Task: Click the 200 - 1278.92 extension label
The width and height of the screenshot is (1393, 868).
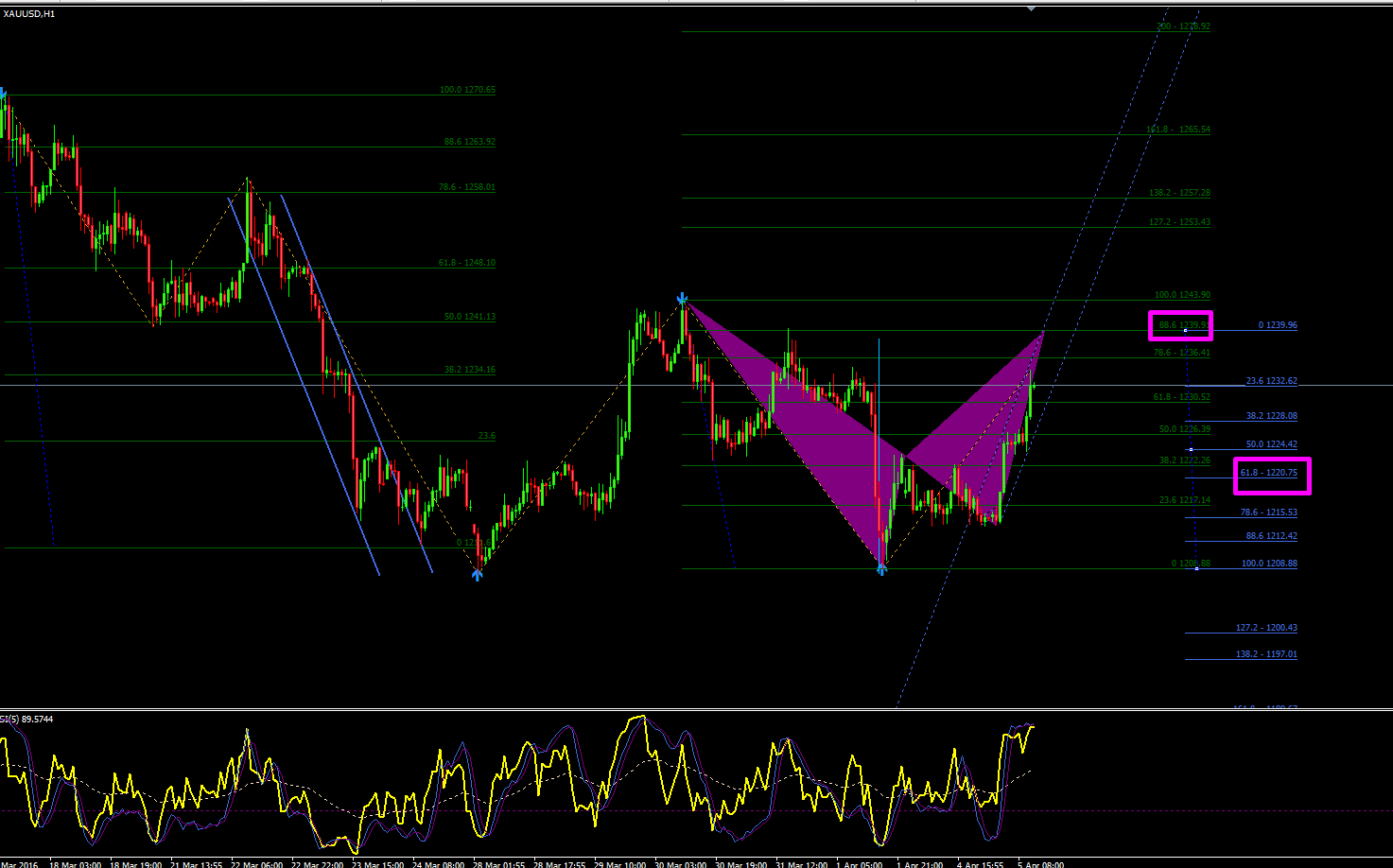Action: tap(1183, 26)
